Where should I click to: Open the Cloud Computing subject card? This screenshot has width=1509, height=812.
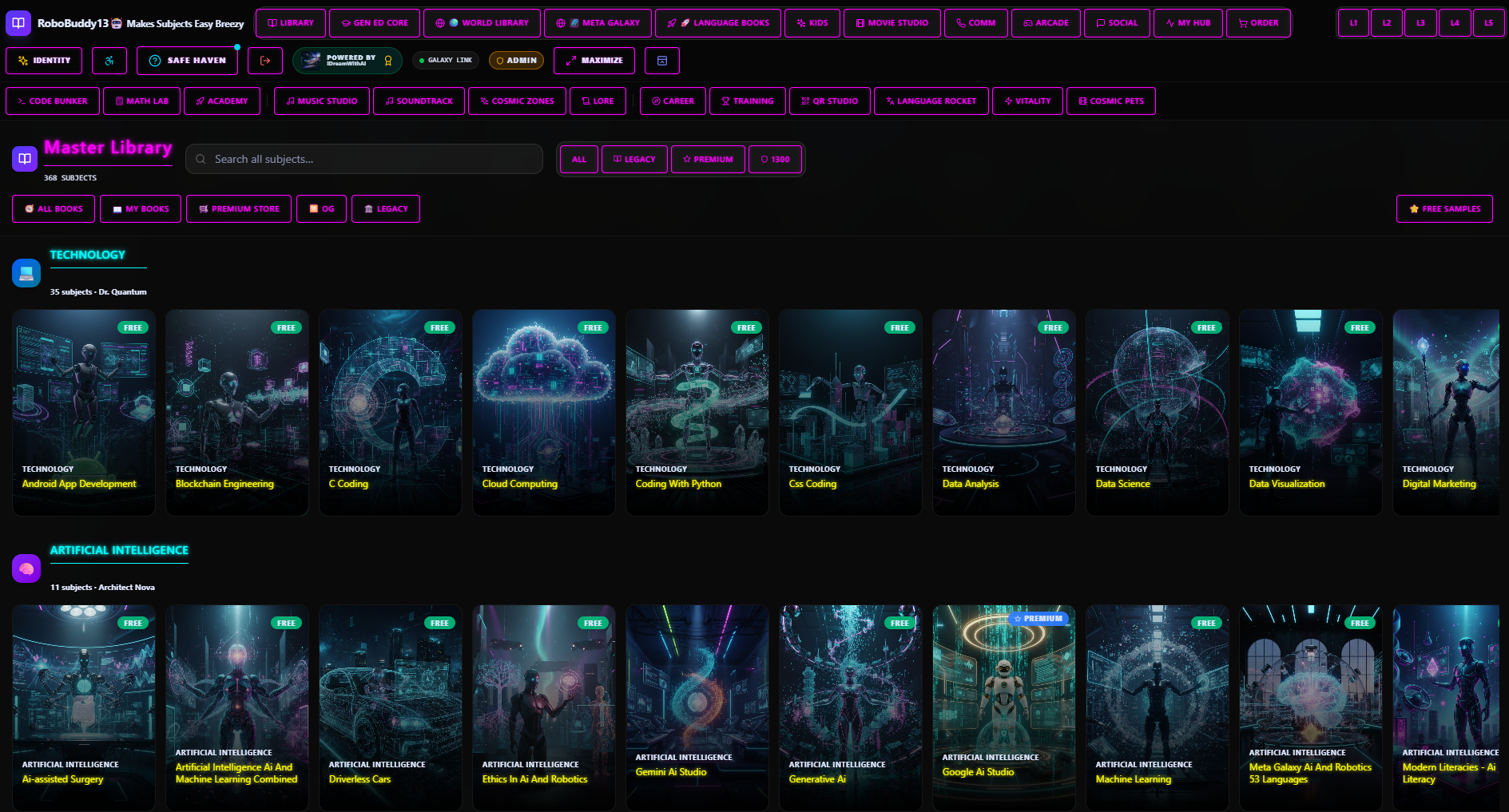coord(544,412)
